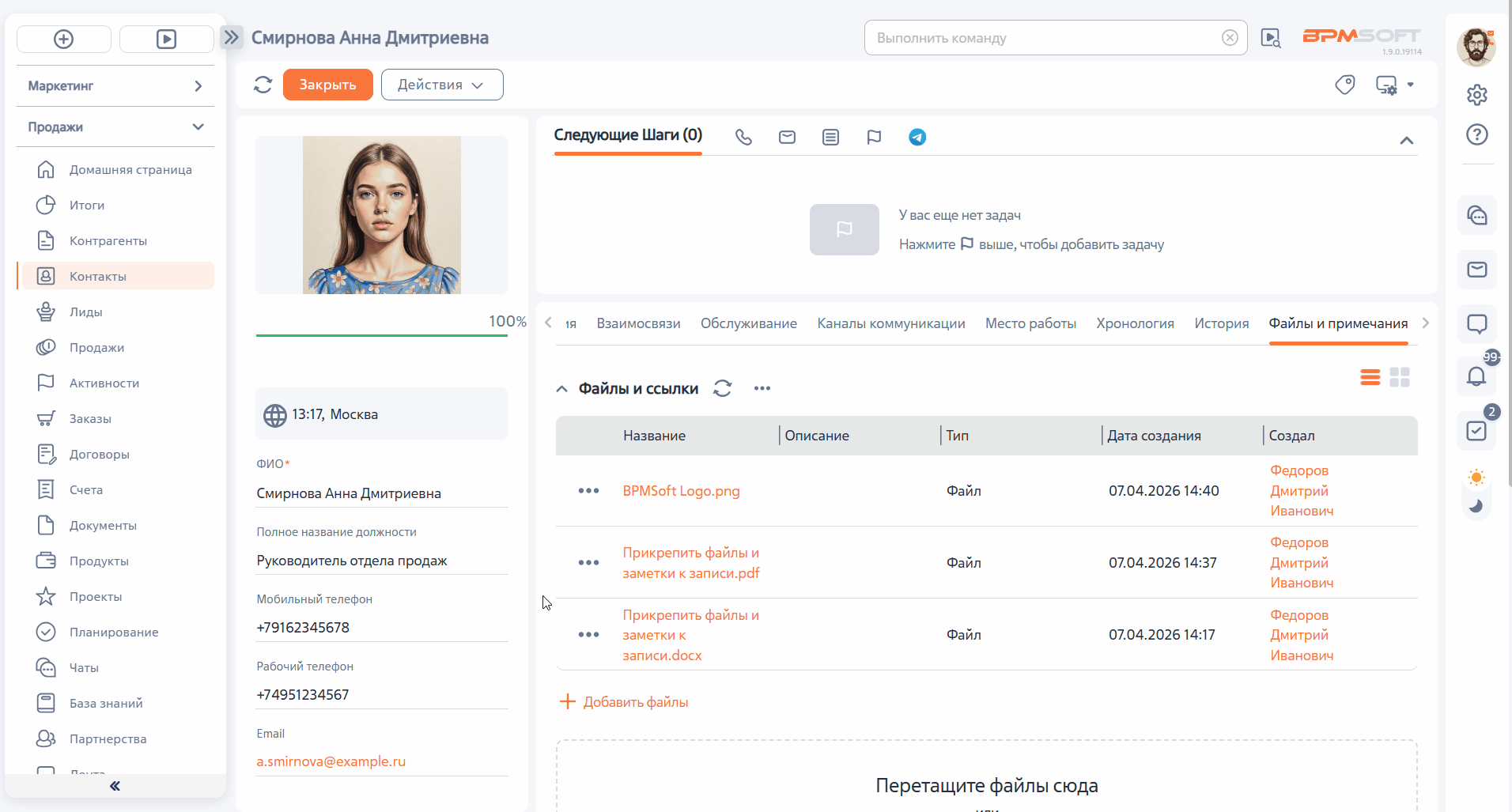Click the flag task icon in header
Image resolution: width=1512 pixels, height=812 pixels.
pos(874,138)
